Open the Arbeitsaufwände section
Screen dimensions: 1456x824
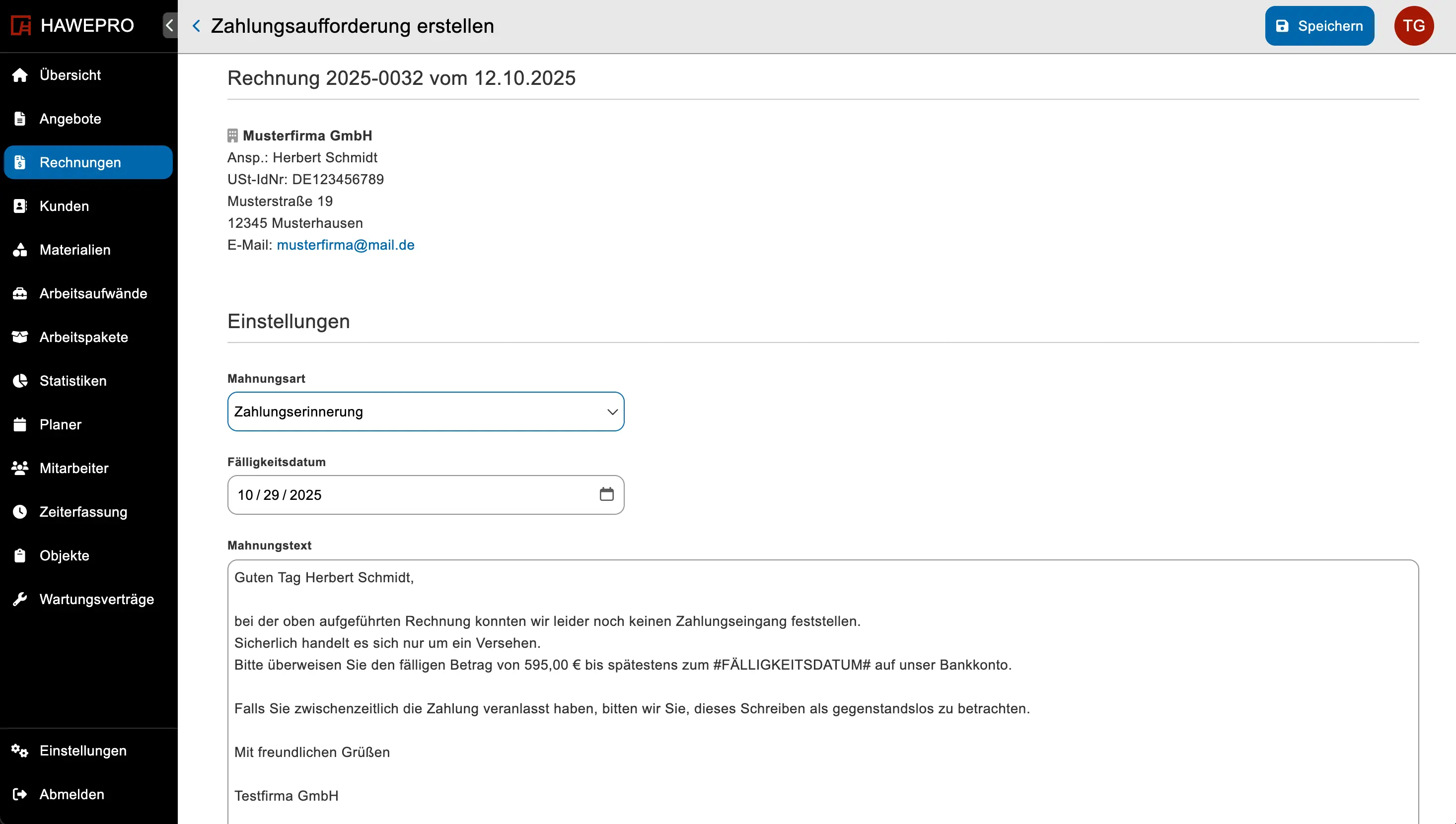tap(93, 293)
